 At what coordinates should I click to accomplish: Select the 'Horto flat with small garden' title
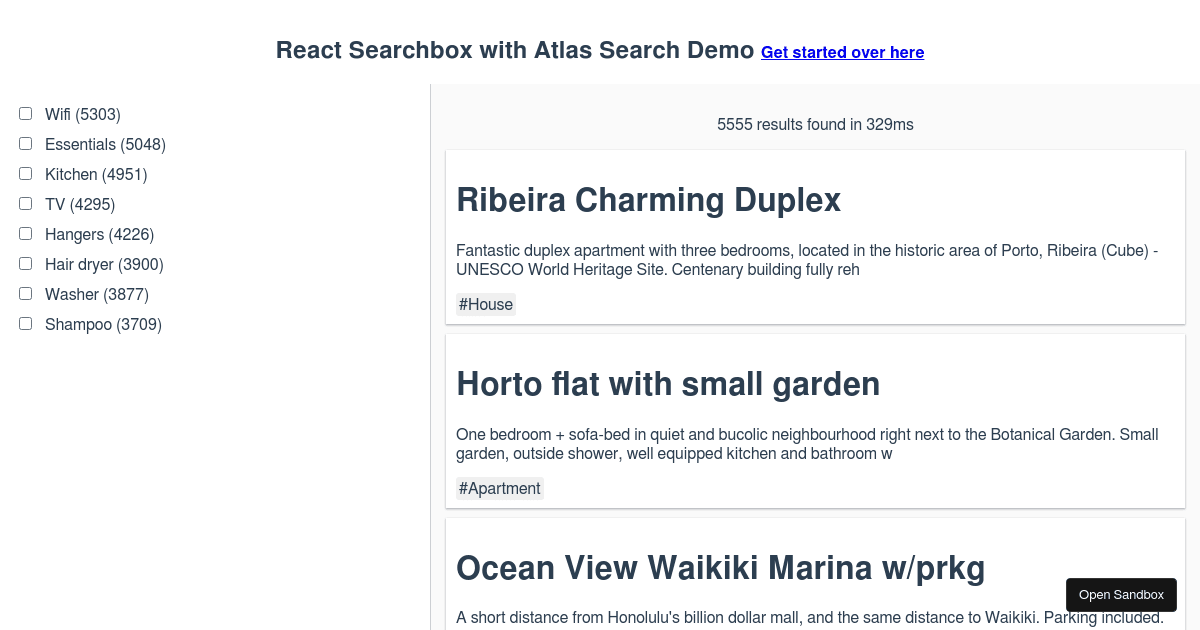(668, 384)
